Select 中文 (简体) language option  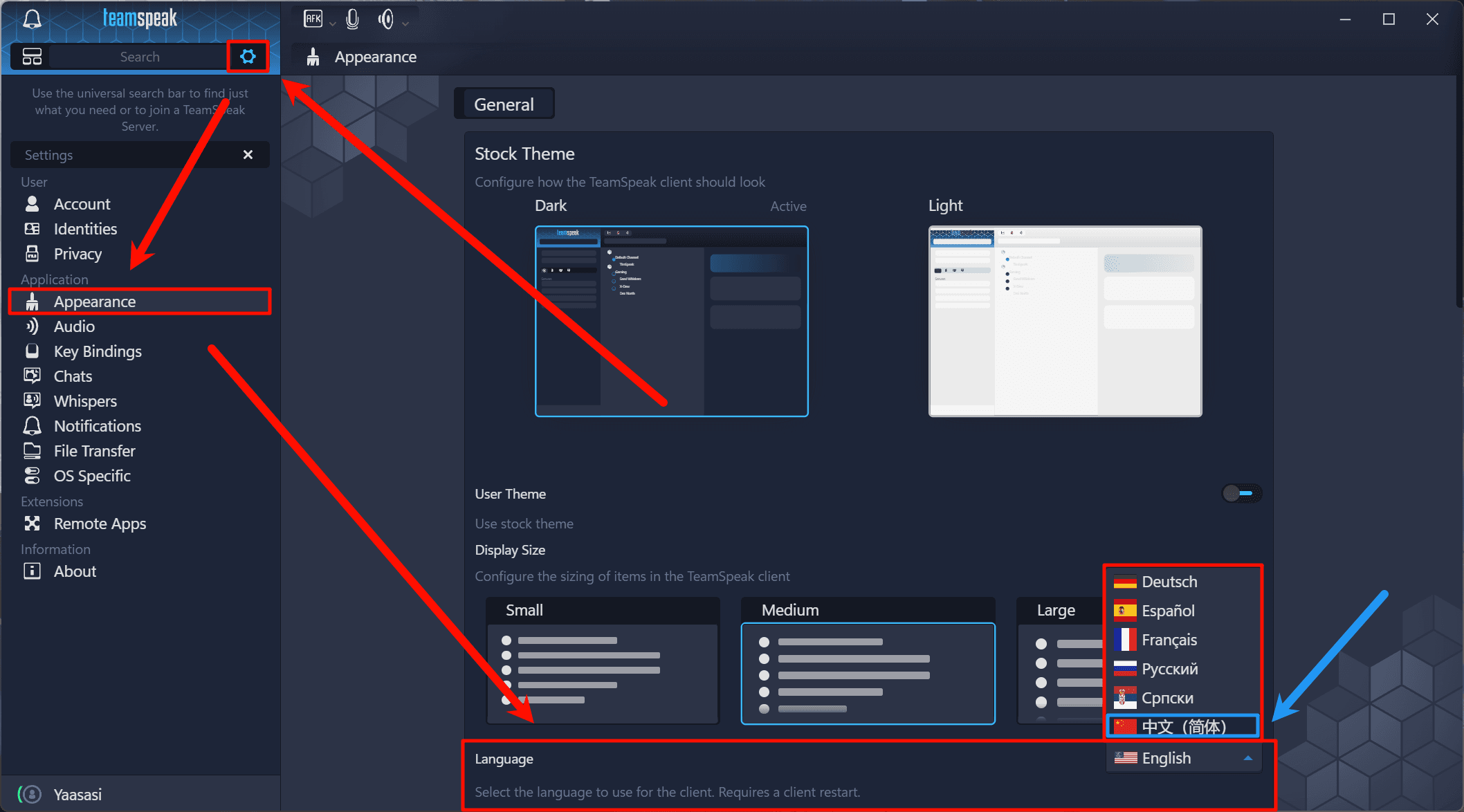(x=1183, y=726)
